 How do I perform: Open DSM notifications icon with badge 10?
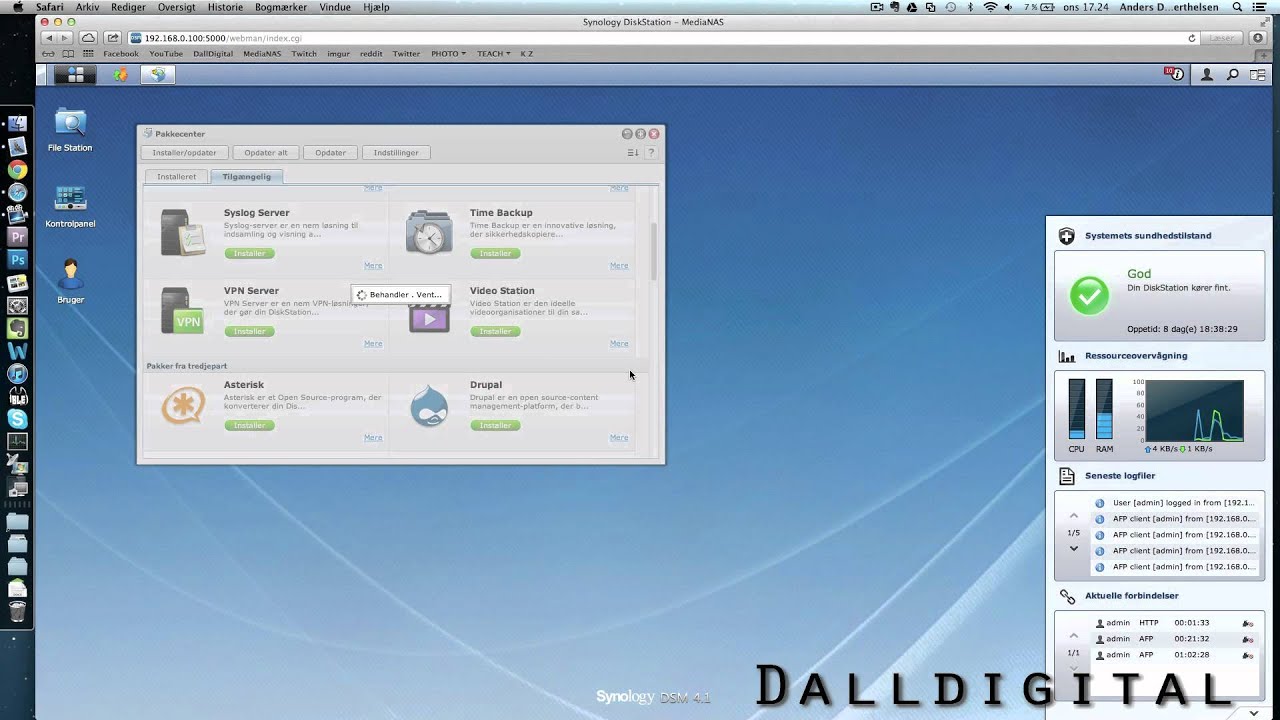click(x=1174, y=74)
